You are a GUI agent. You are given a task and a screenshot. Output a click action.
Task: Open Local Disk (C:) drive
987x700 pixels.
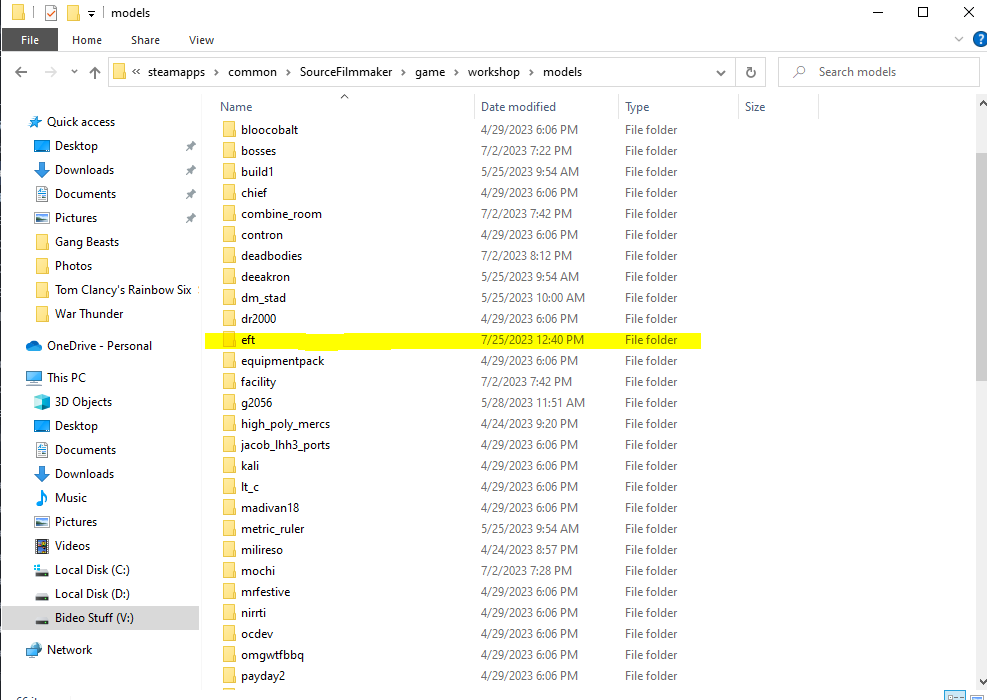[92, 570]
